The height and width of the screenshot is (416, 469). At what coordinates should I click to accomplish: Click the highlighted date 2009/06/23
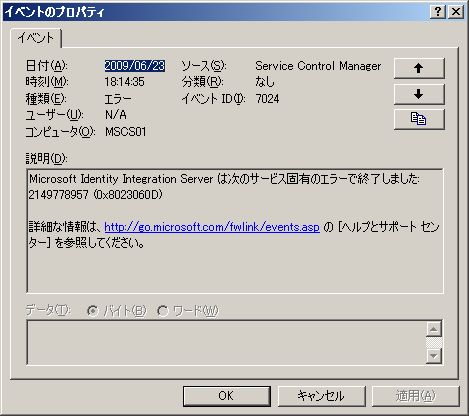pos(135,66)
